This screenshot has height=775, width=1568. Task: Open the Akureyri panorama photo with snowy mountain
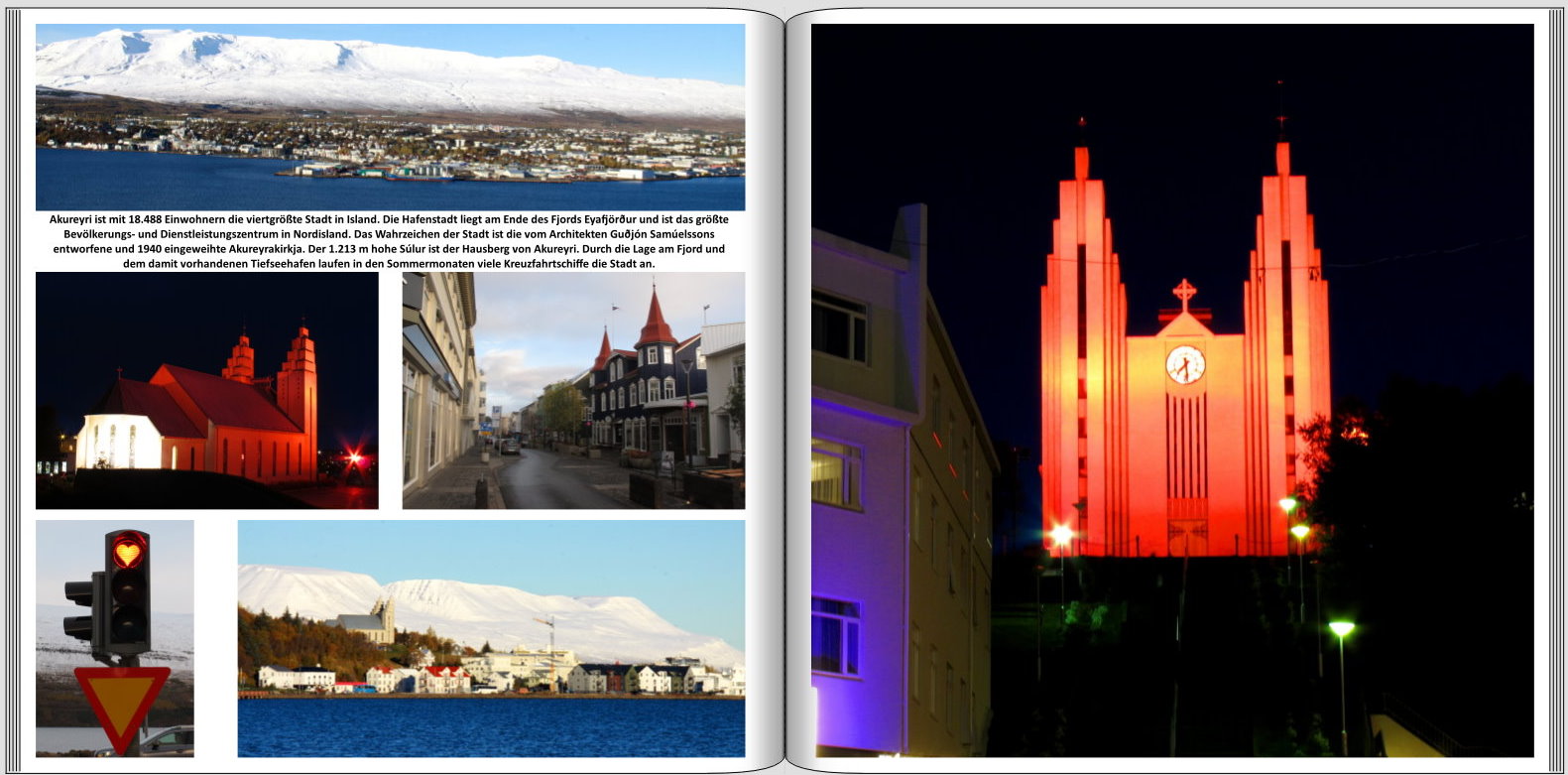390,116
